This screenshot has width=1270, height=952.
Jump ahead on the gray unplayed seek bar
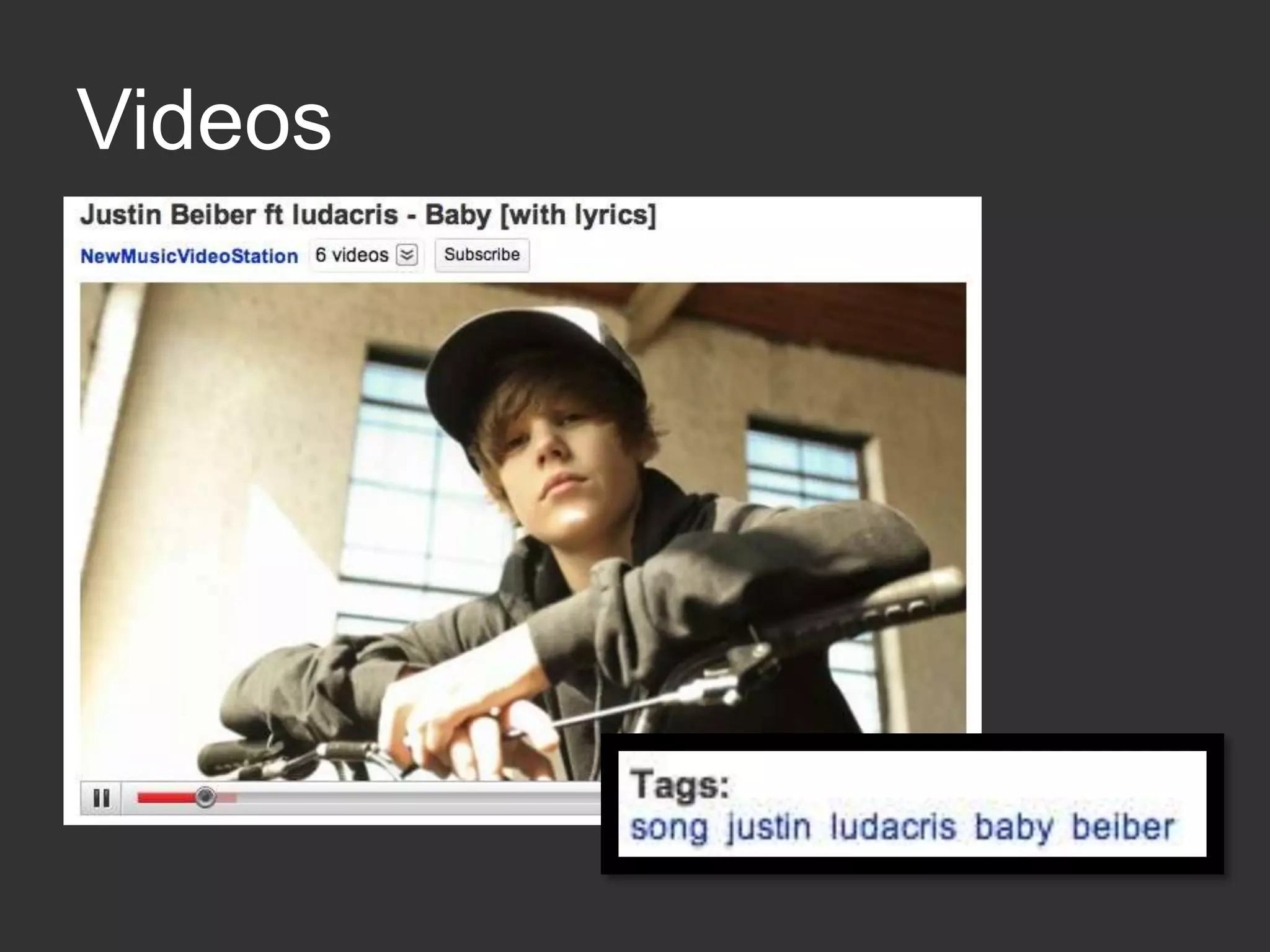419,798
